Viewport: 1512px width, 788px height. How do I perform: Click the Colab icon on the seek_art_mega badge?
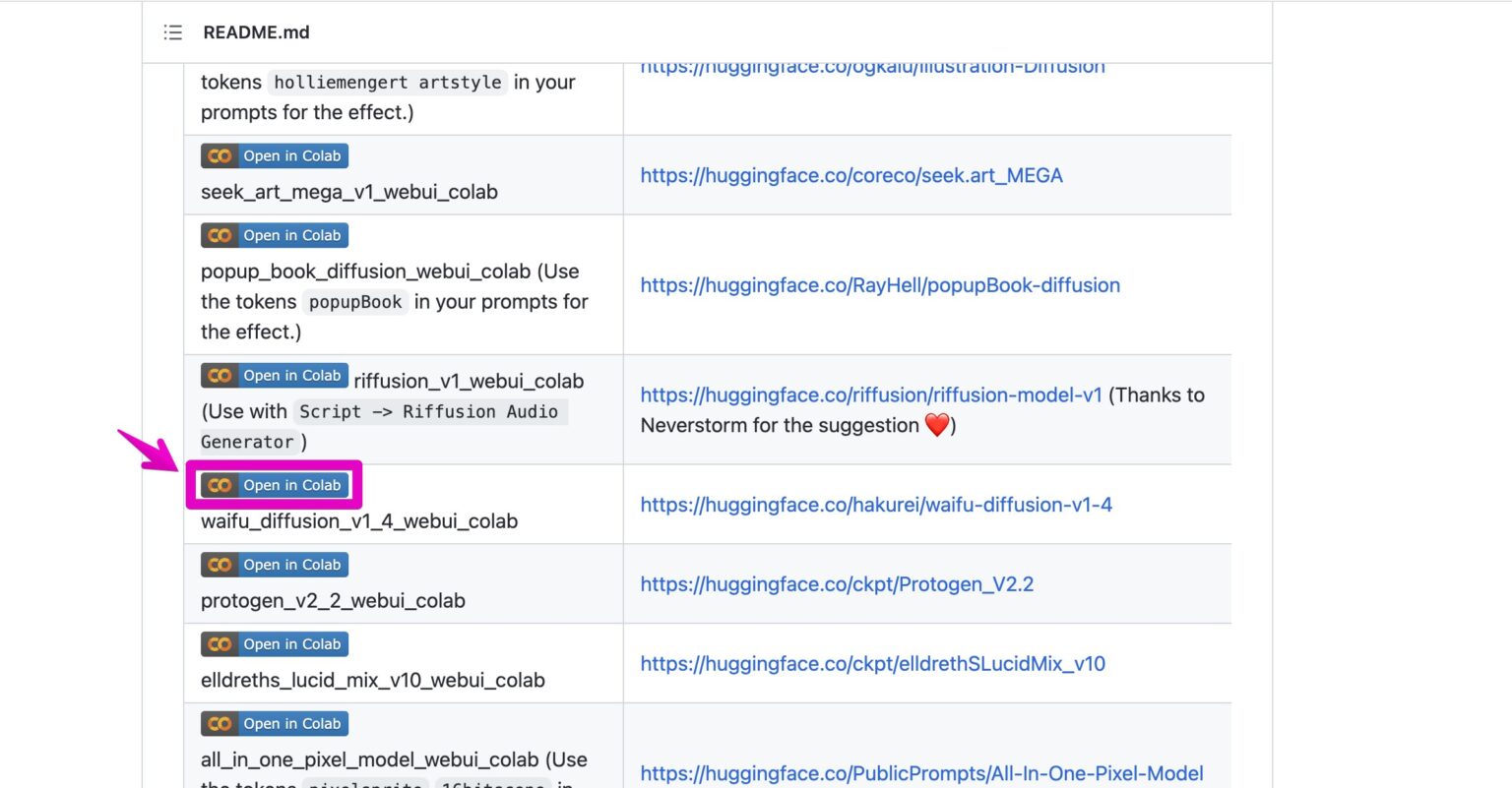pyautogui.click(x=219, y=155)
